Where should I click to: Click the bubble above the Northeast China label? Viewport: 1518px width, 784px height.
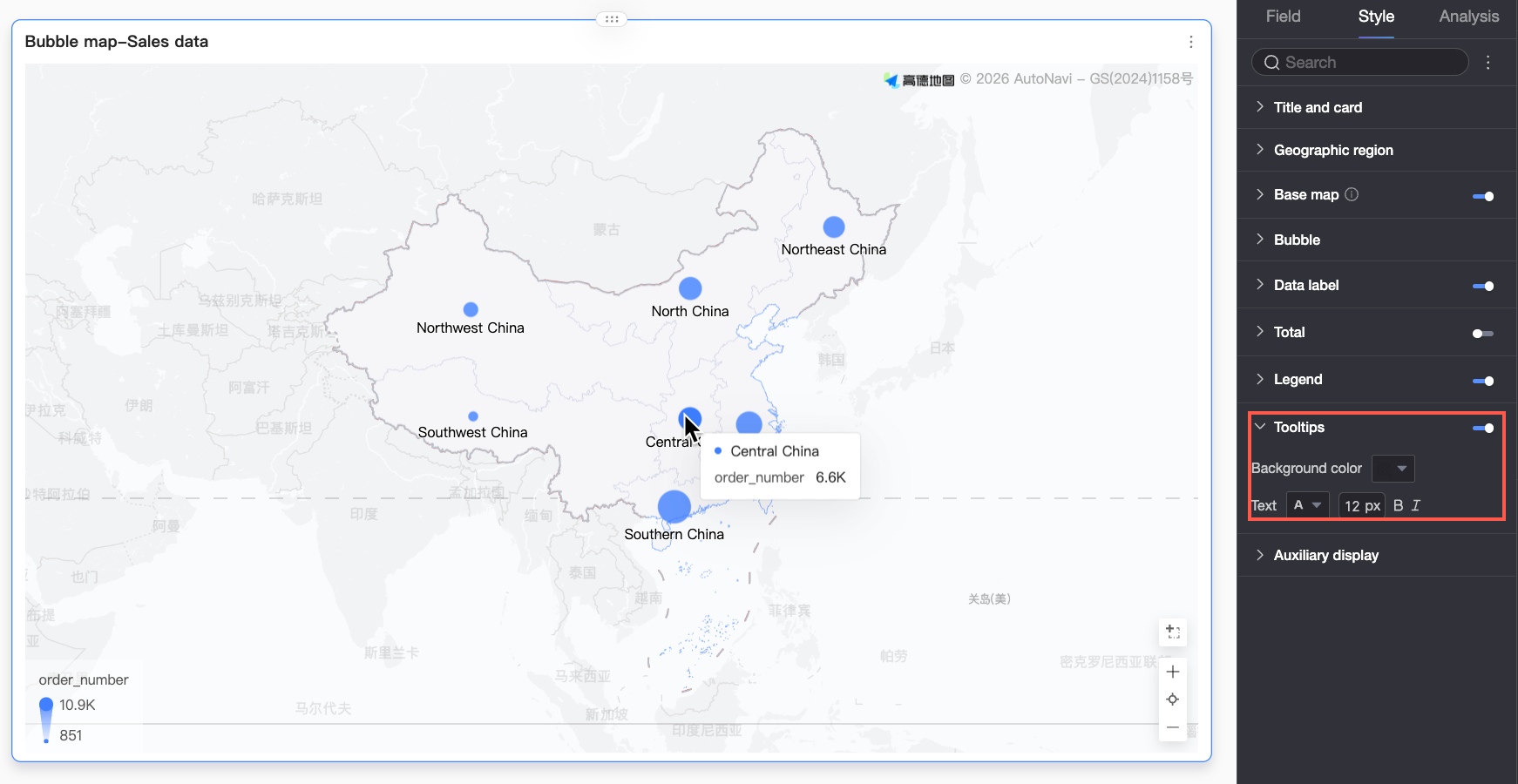[x=834, y=227]
